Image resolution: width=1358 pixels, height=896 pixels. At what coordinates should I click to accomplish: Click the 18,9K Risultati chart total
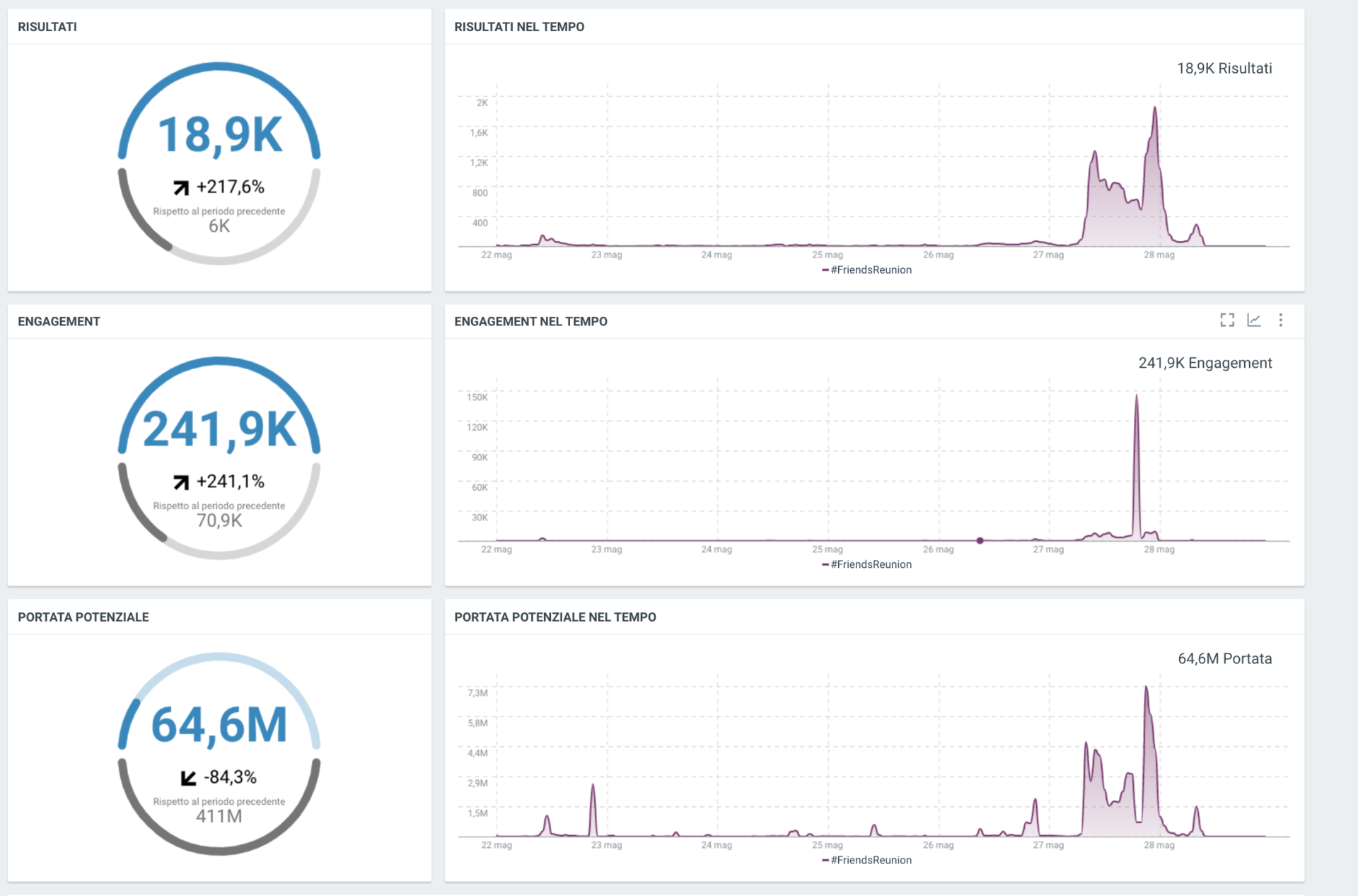pyautogui.click(x=1224, y=69)
